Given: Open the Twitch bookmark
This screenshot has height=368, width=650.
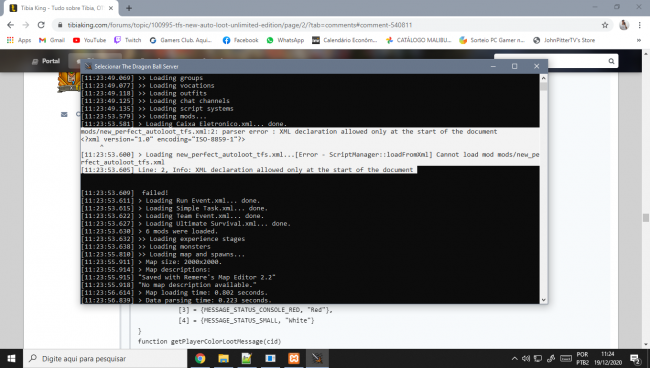Looking at the screenshot, I should [128, 40].
